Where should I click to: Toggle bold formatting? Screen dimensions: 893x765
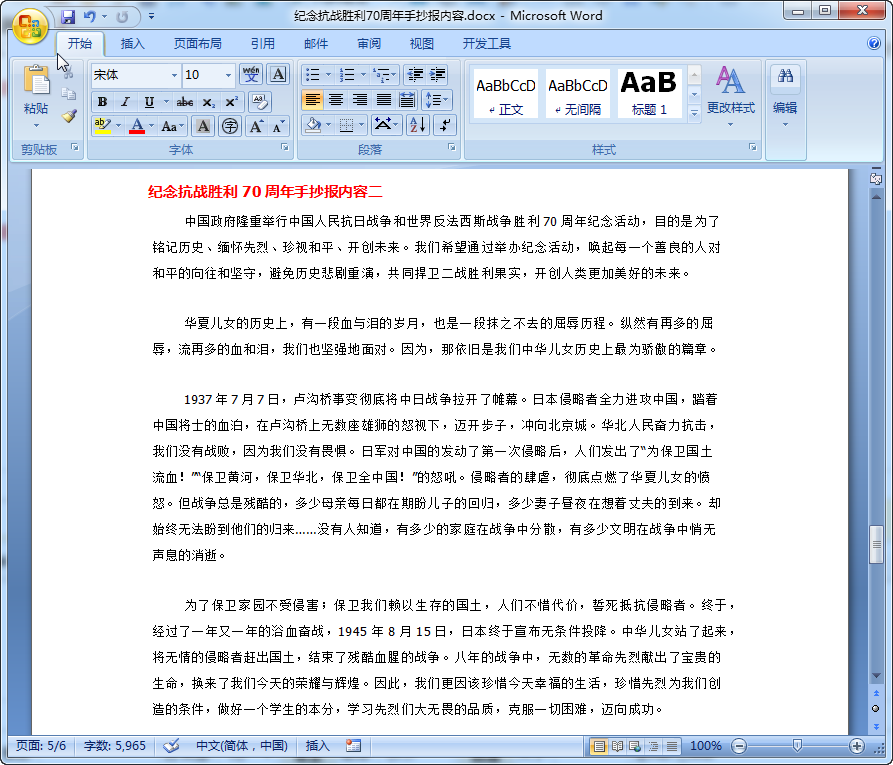point(101,102)
